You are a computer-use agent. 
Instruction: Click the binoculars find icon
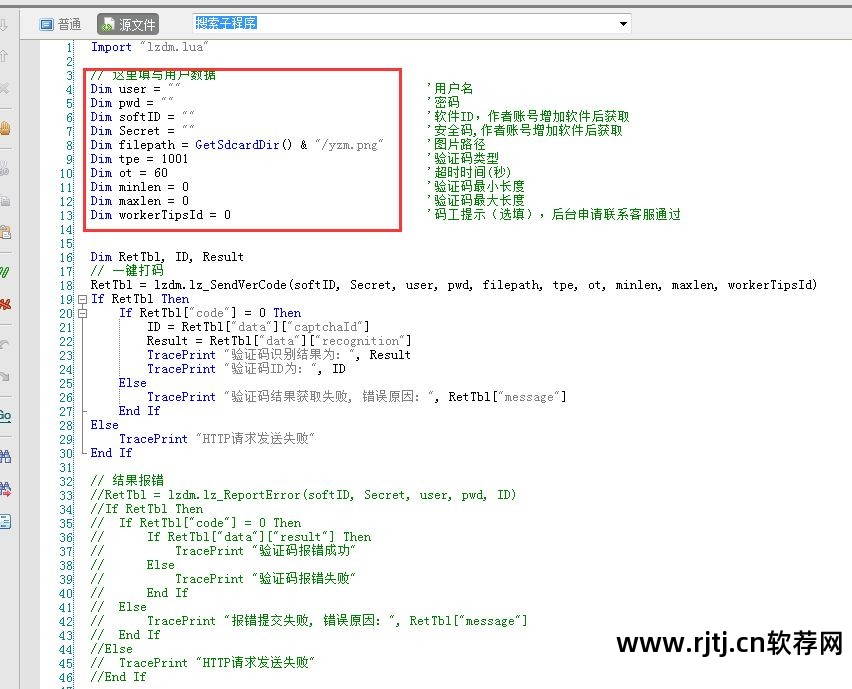(5, 456)
